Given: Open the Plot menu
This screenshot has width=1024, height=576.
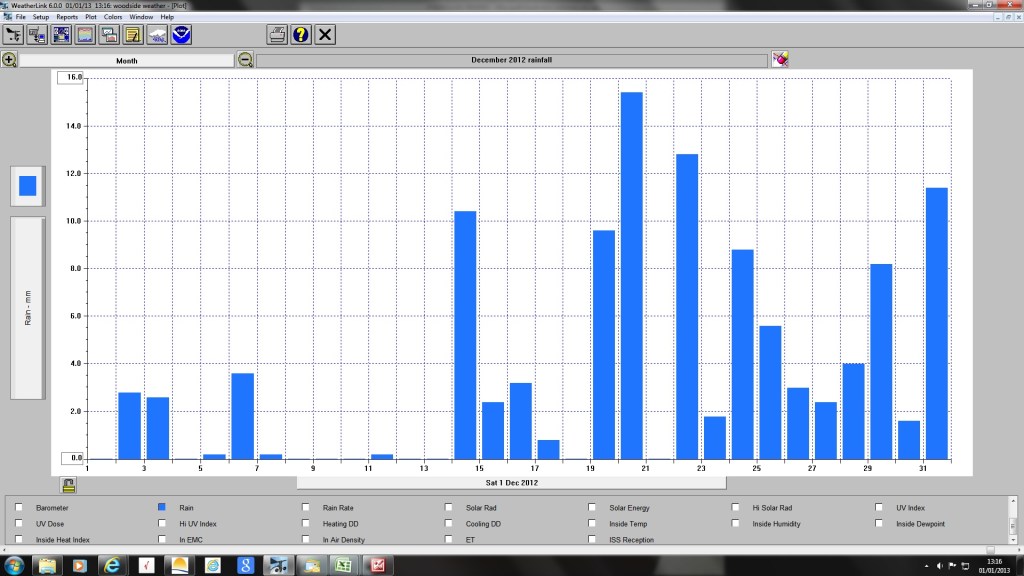Looking at the screenshot, I should [90, 16].
